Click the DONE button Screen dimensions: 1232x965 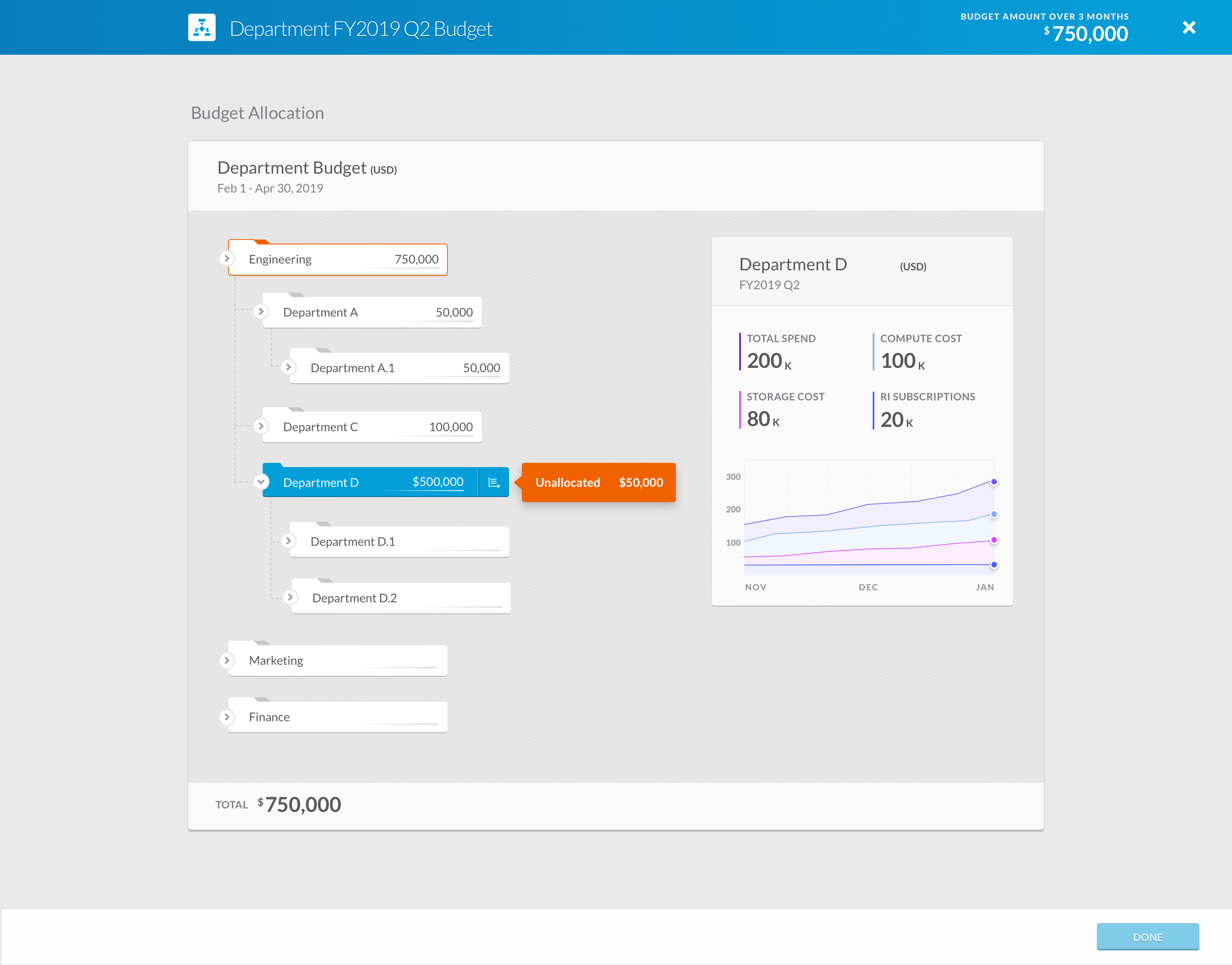(1147, 937)
